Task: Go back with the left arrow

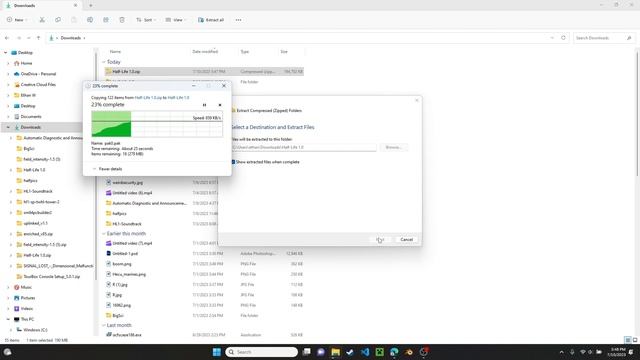Action: click(x=7, y=38)
